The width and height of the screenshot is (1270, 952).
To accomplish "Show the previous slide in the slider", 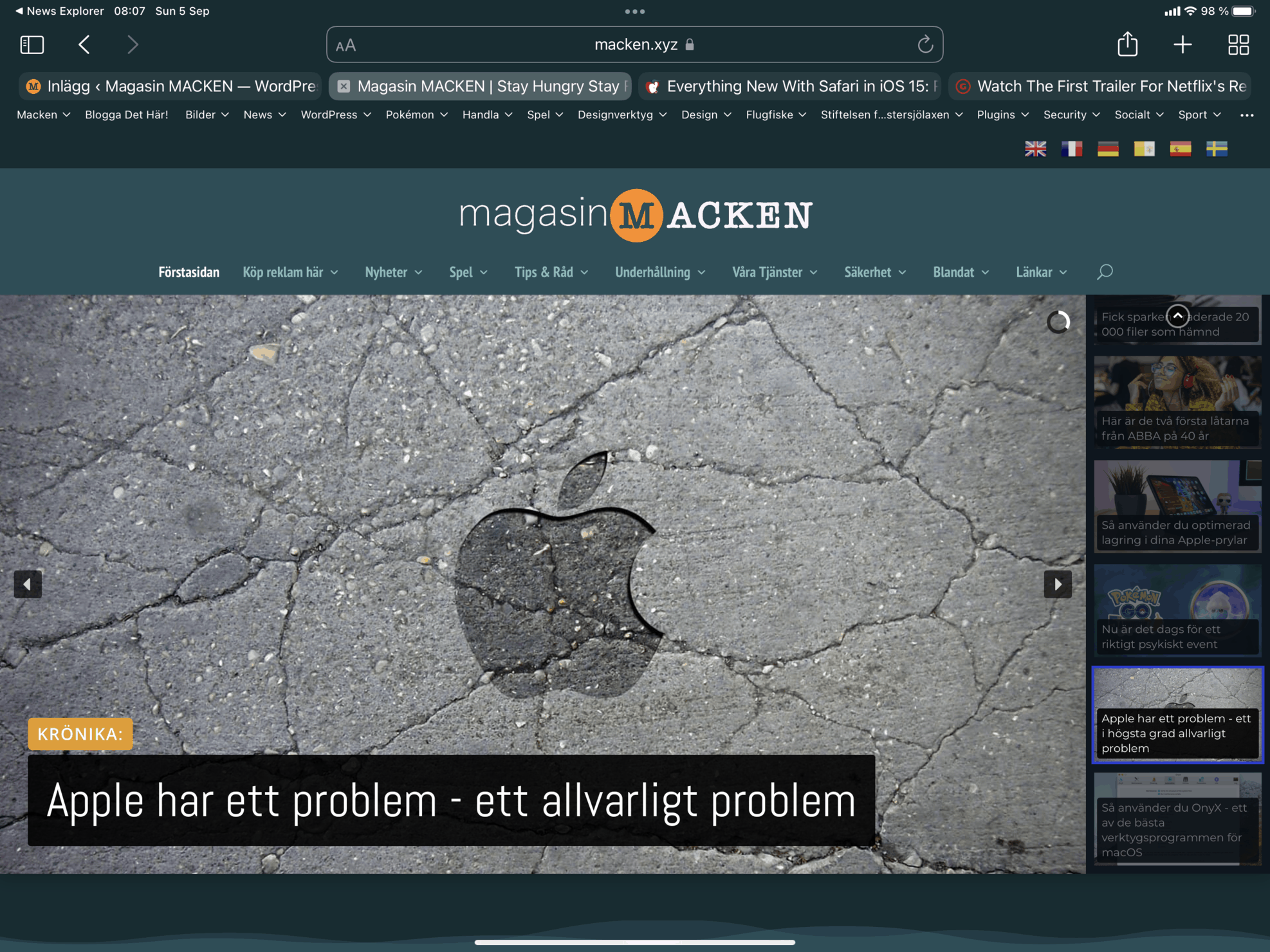I will [x=28, y=584].
